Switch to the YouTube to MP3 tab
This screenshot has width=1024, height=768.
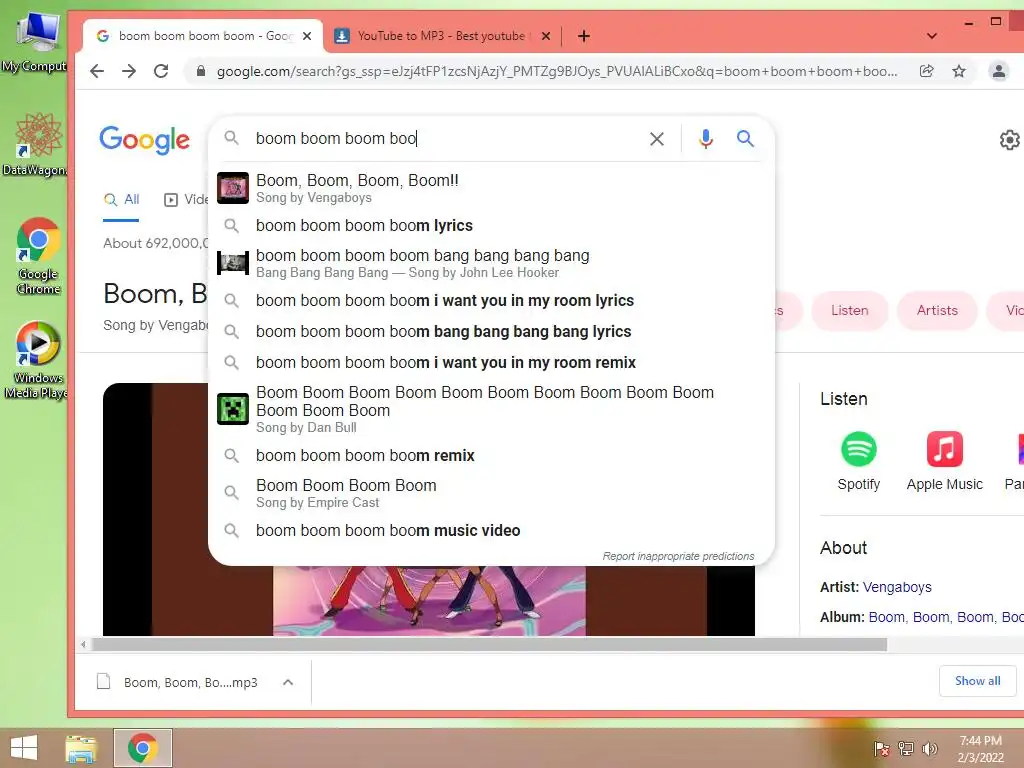coord(442,36)
